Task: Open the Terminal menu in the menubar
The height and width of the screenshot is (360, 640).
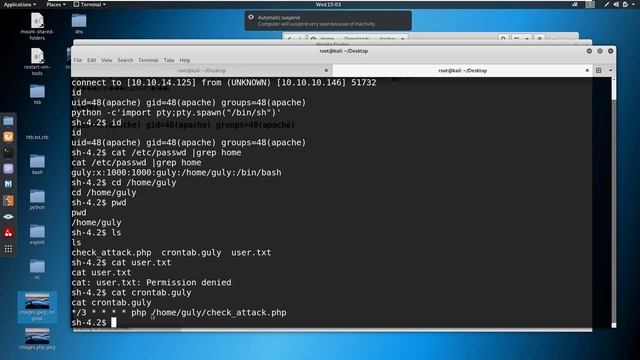Action: (x=148, y=60)
